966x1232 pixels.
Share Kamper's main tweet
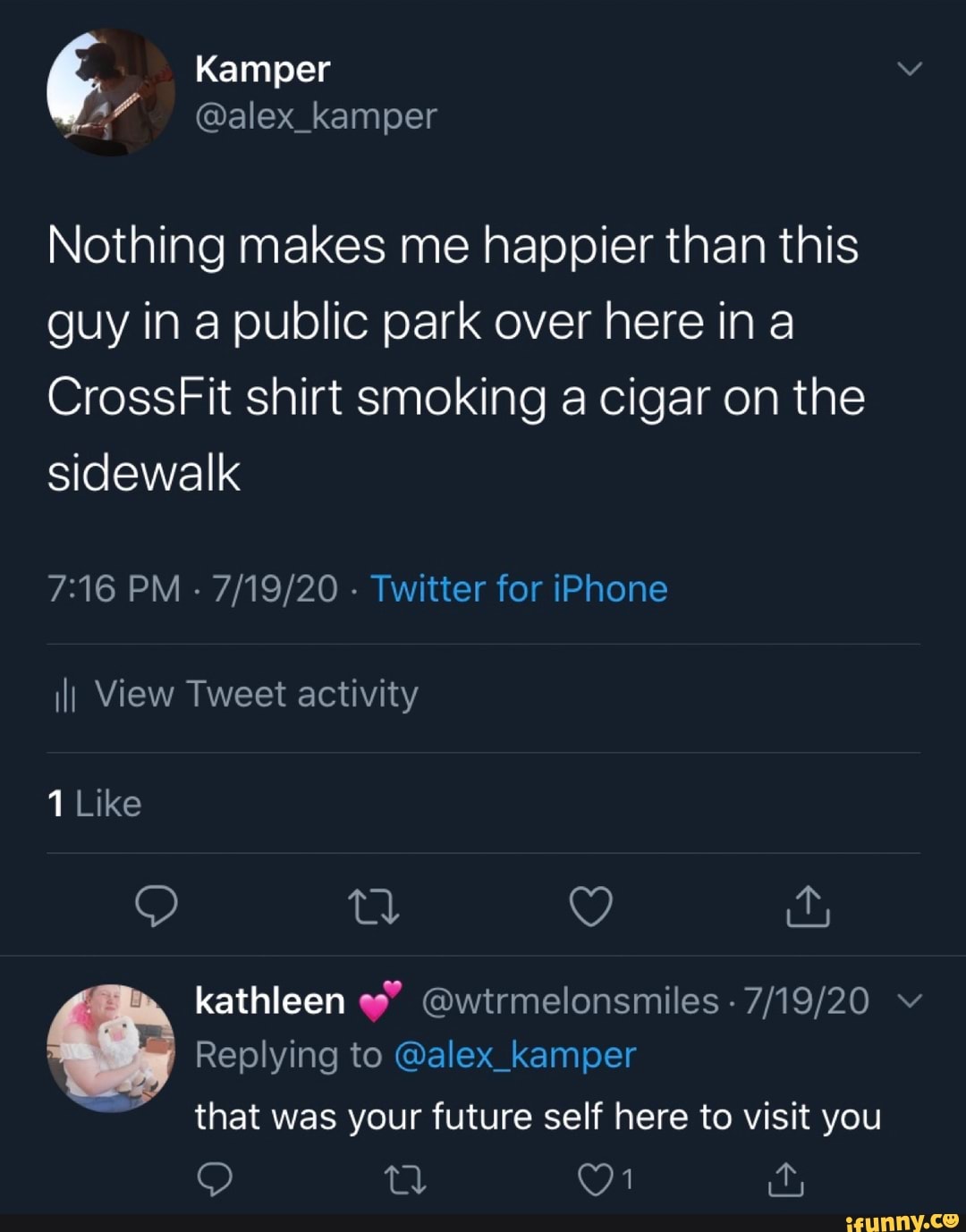click(x=808, y=907)
